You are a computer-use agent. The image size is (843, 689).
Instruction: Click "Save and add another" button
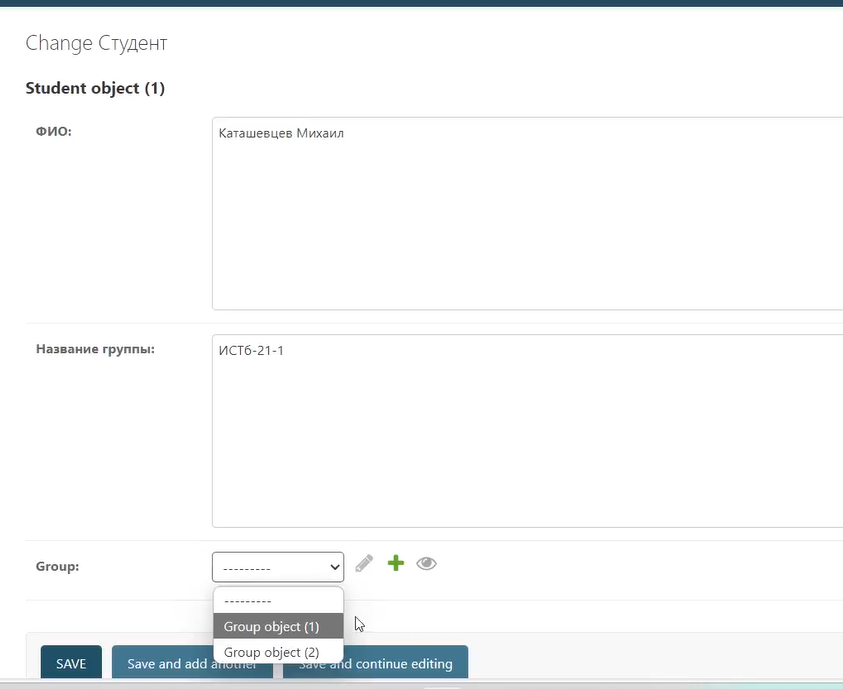point(191,664)
